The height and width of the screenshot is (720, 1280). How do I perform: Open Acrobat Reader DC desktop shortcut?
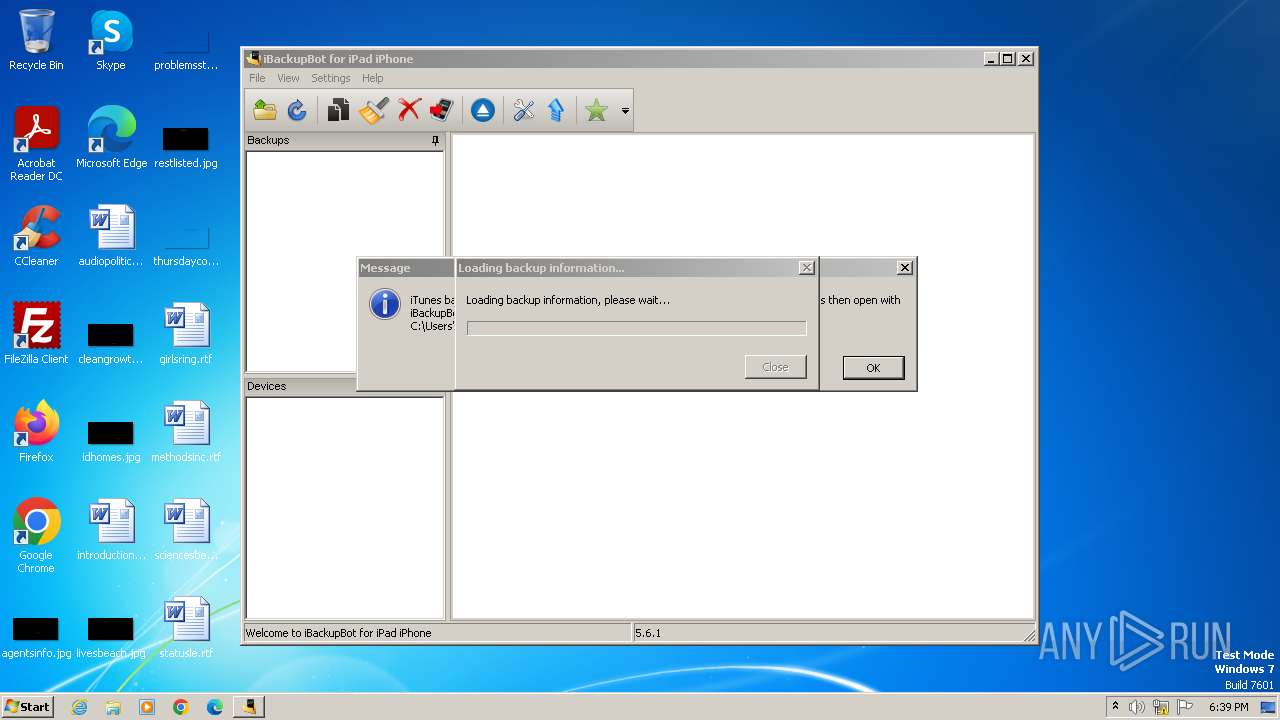tap(36, 144)
